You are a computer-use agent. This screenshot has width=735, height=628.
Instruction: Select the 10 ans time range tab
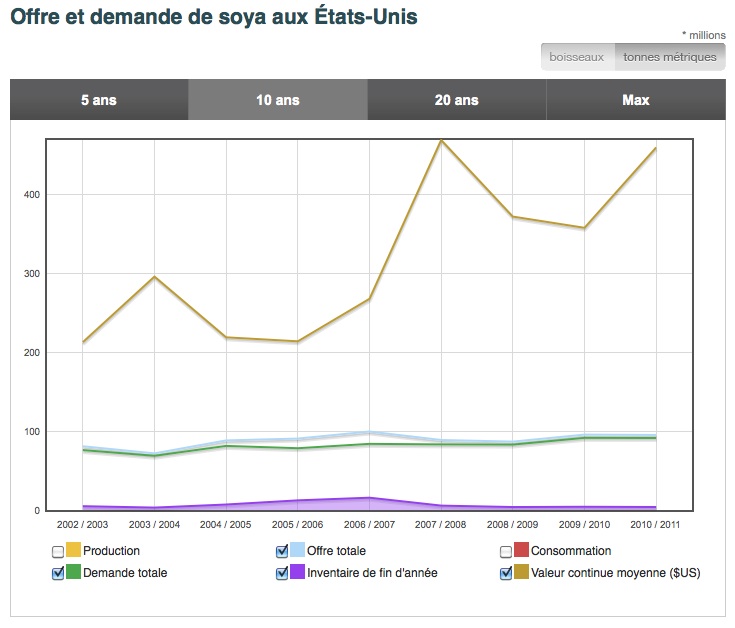[277, 100]
